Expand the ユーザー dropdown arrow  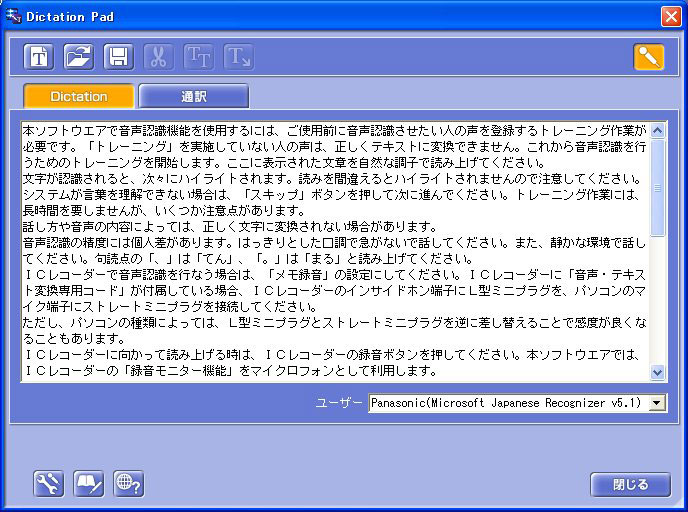(657, 402)
